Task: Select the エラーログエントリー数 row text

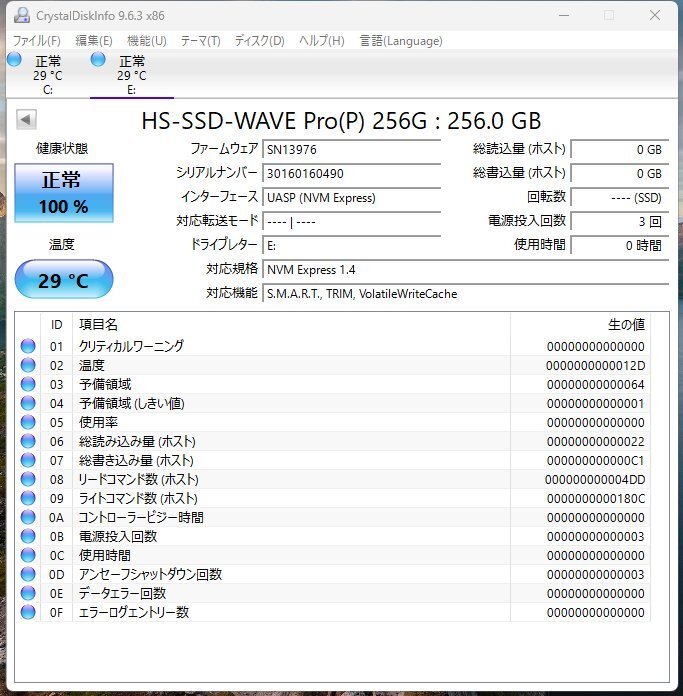Action: click(134, 613)
